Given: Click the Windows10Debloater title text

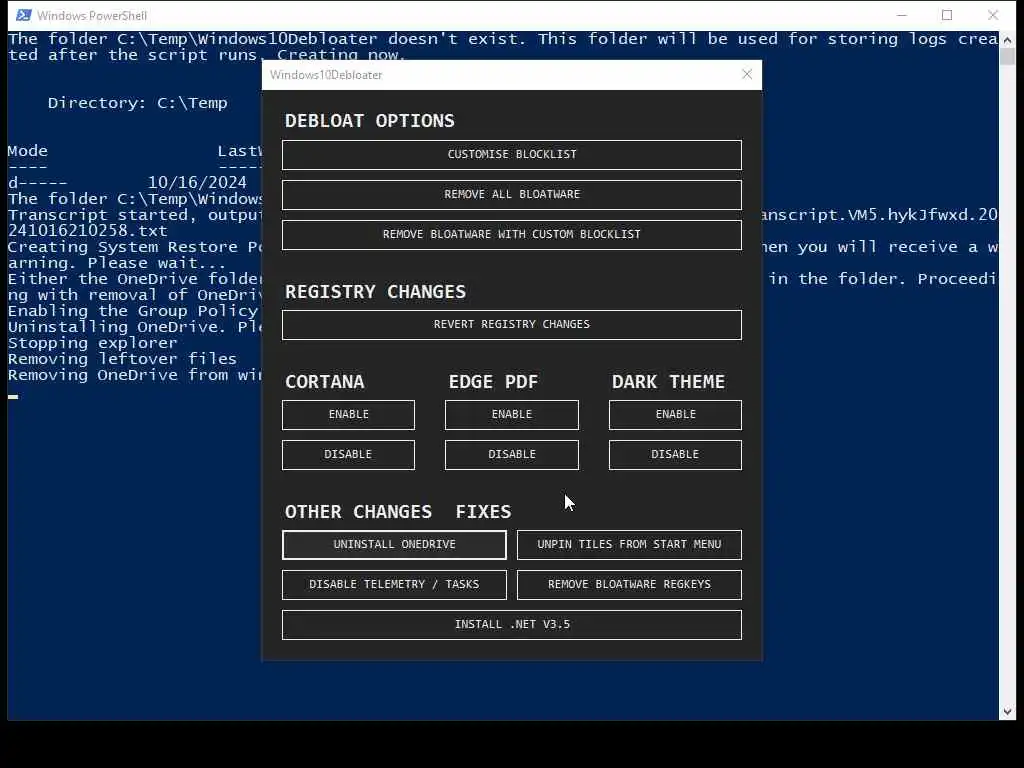Looking at the screenshot, I should coord(326,75).
